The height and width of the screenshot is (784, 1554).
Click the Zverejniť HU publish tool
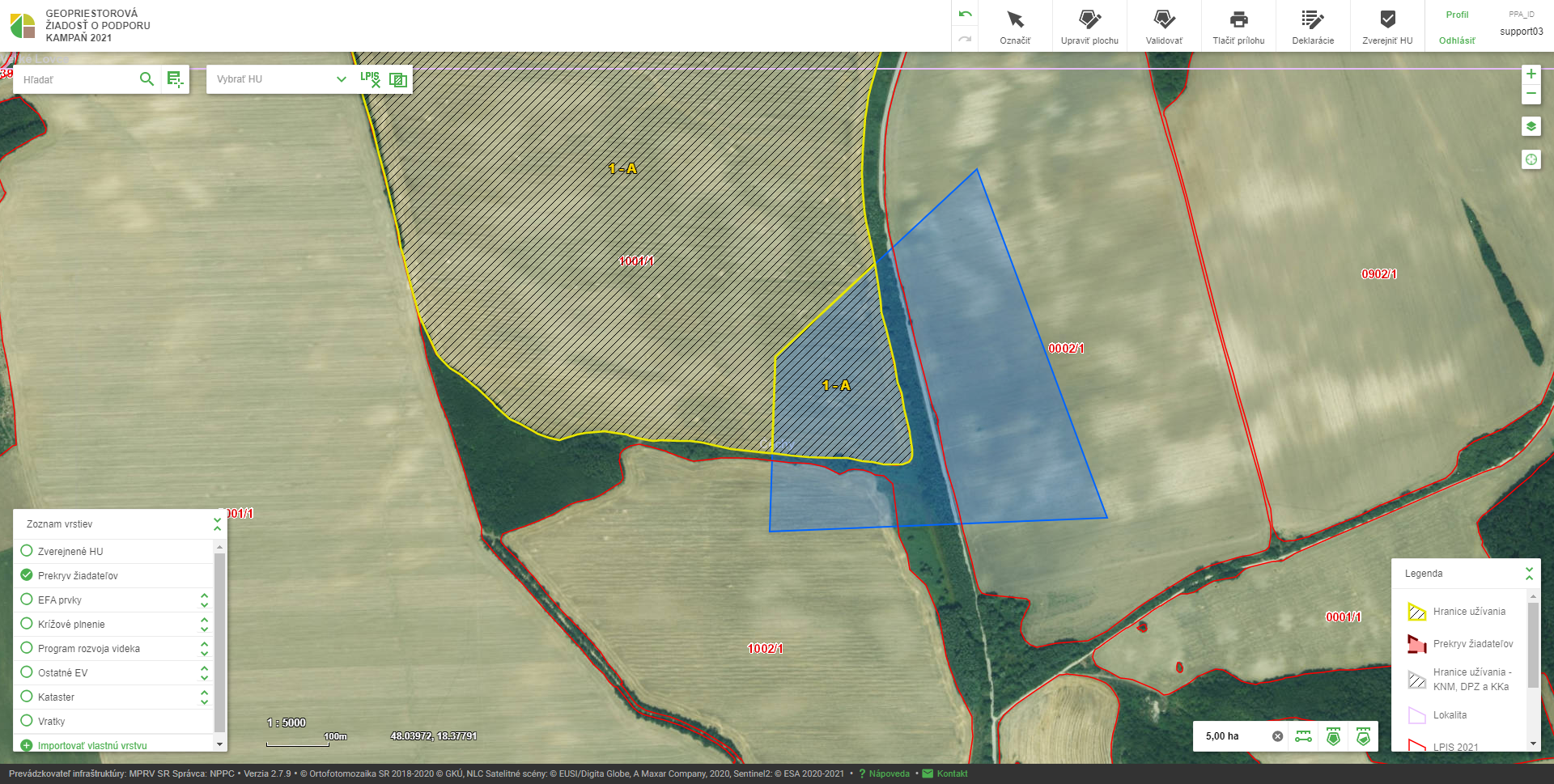(1387, 26)
